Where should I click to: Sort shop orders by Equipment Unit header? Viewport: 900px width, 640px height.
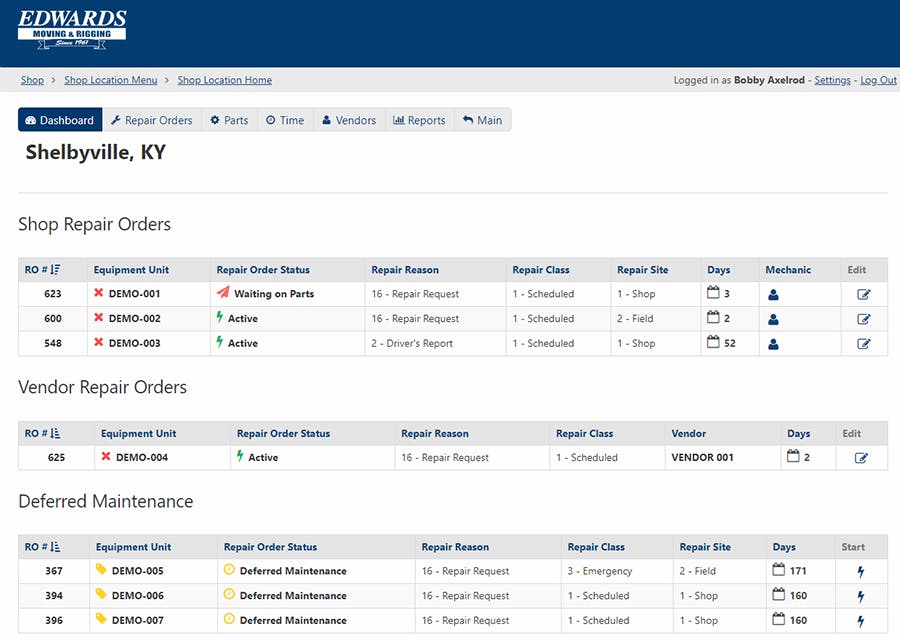131,270
